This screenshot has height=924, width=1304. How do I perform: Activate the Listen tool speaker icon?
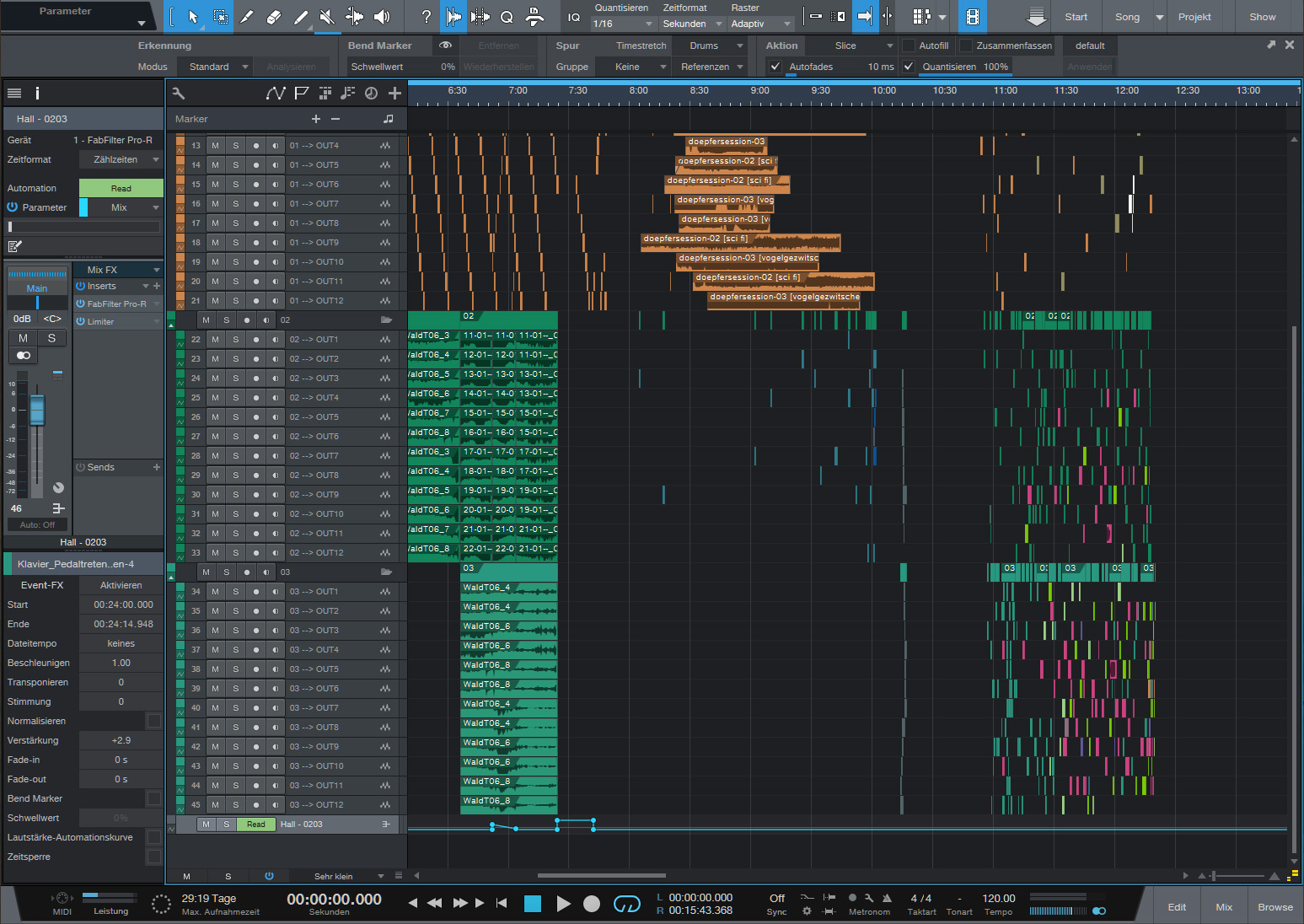click(382, 17)
